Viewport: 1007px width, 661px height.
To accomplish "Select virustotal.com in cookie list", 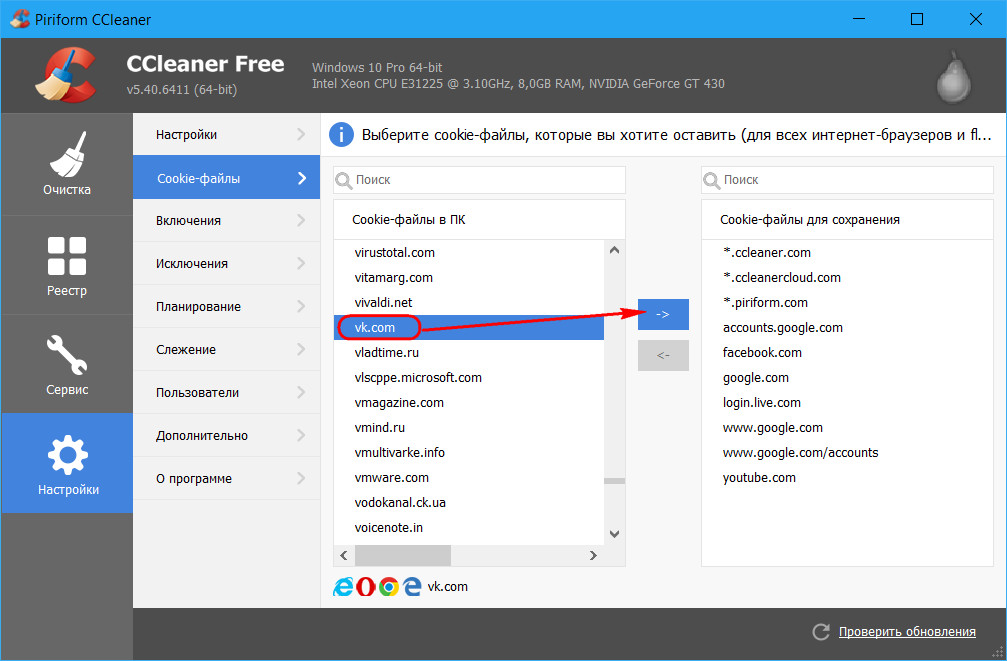I will click(x=469, y=252).
